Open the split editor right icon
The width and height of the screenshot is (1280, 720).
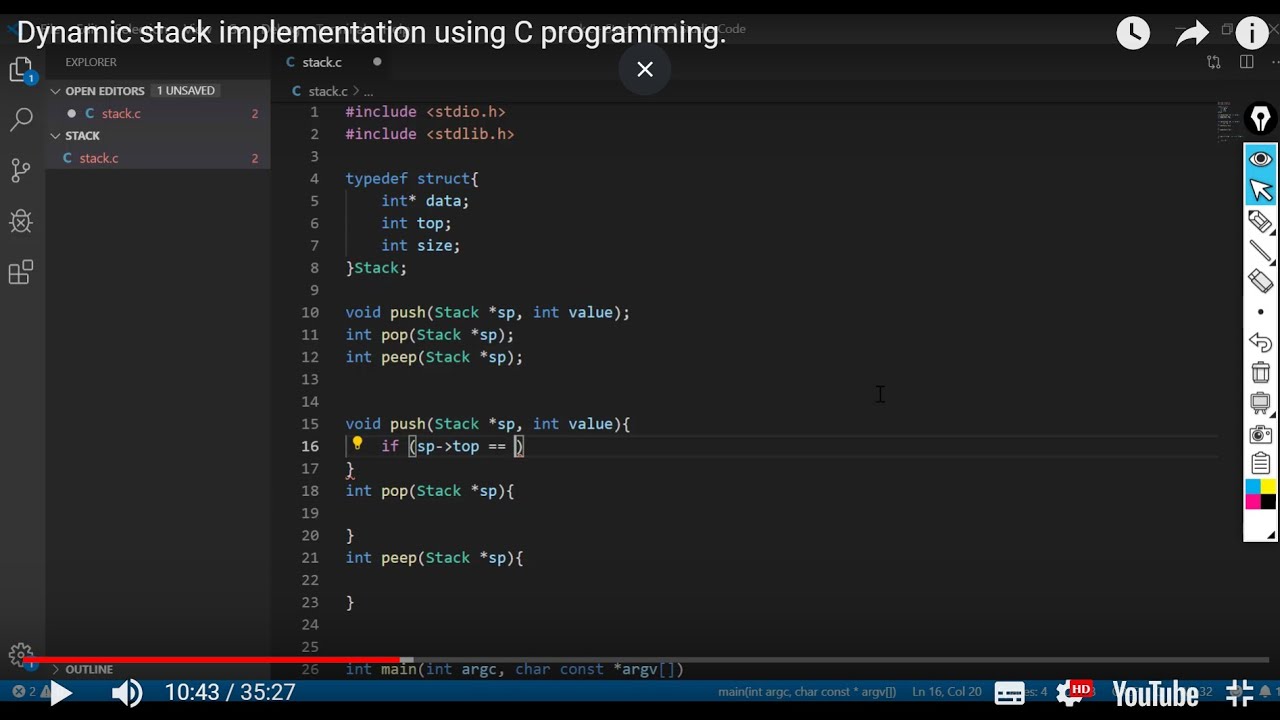[1246, 62]
